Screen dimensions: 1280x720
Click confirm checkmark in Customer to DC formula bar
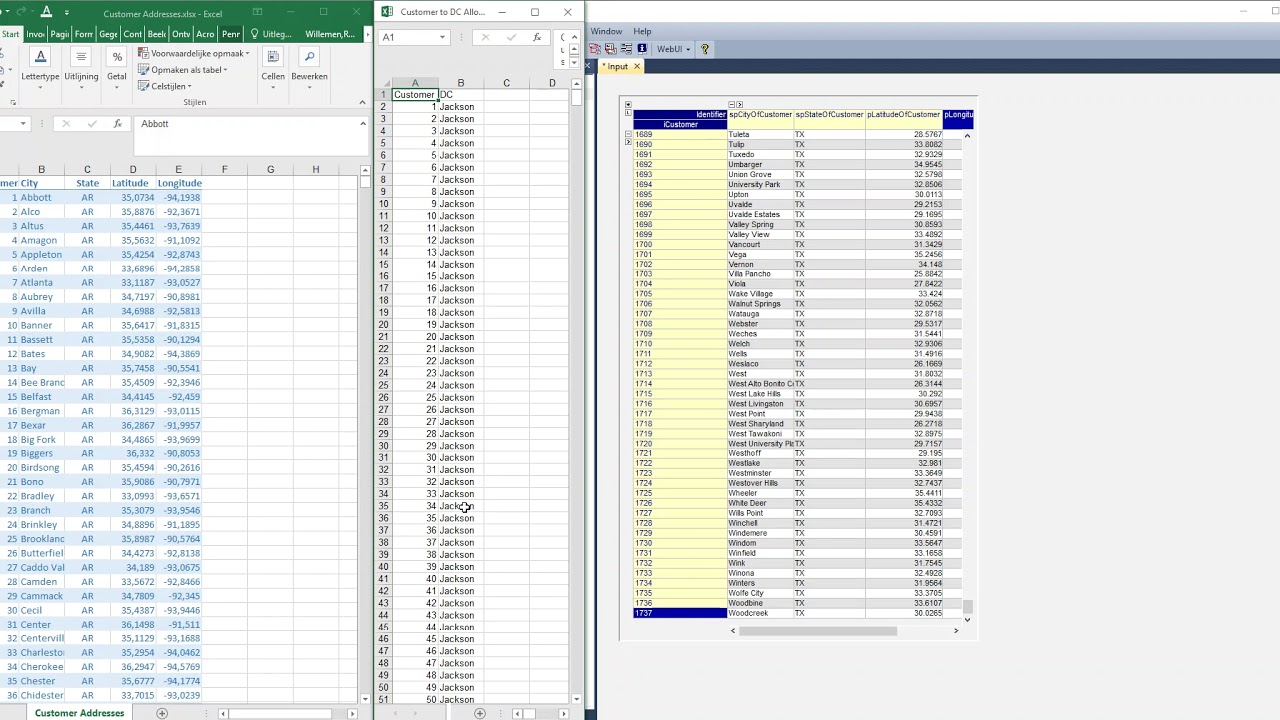tap(512, 37)
